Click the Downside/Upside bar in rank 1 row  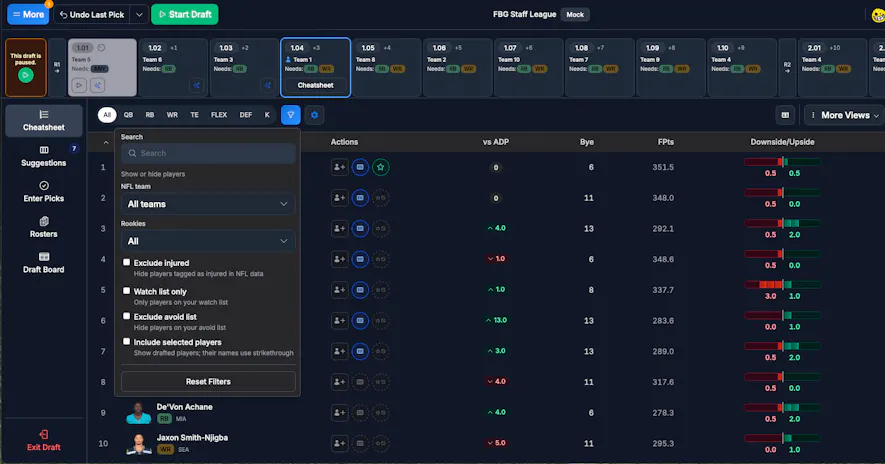[x=782, y=162]
